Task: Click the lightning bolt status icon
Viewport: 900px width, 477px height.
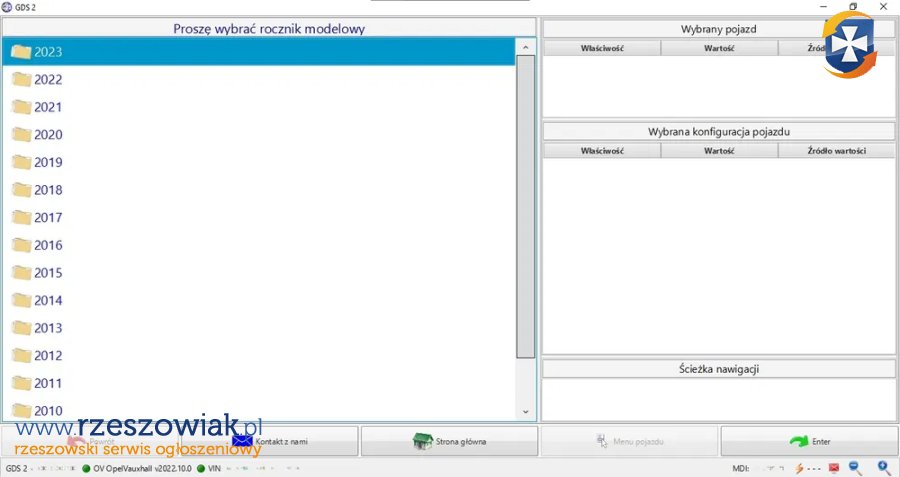Action: click(x=798, y=467)
